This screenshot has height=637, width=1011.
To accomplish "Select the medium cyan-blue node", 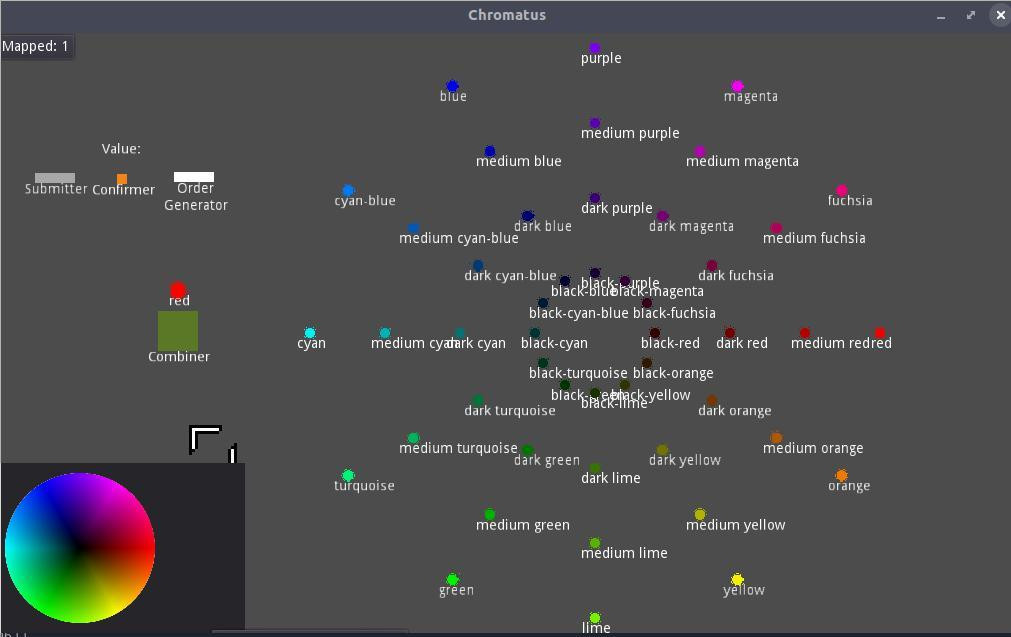I will pos(413,228).
